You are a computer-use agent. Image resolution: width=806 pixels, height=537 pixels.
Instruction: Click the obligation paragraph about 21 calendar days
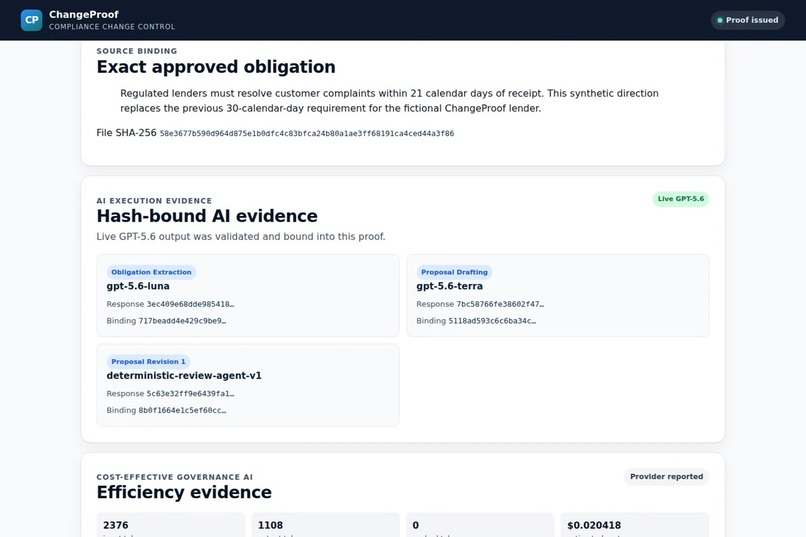coord(389,101)
